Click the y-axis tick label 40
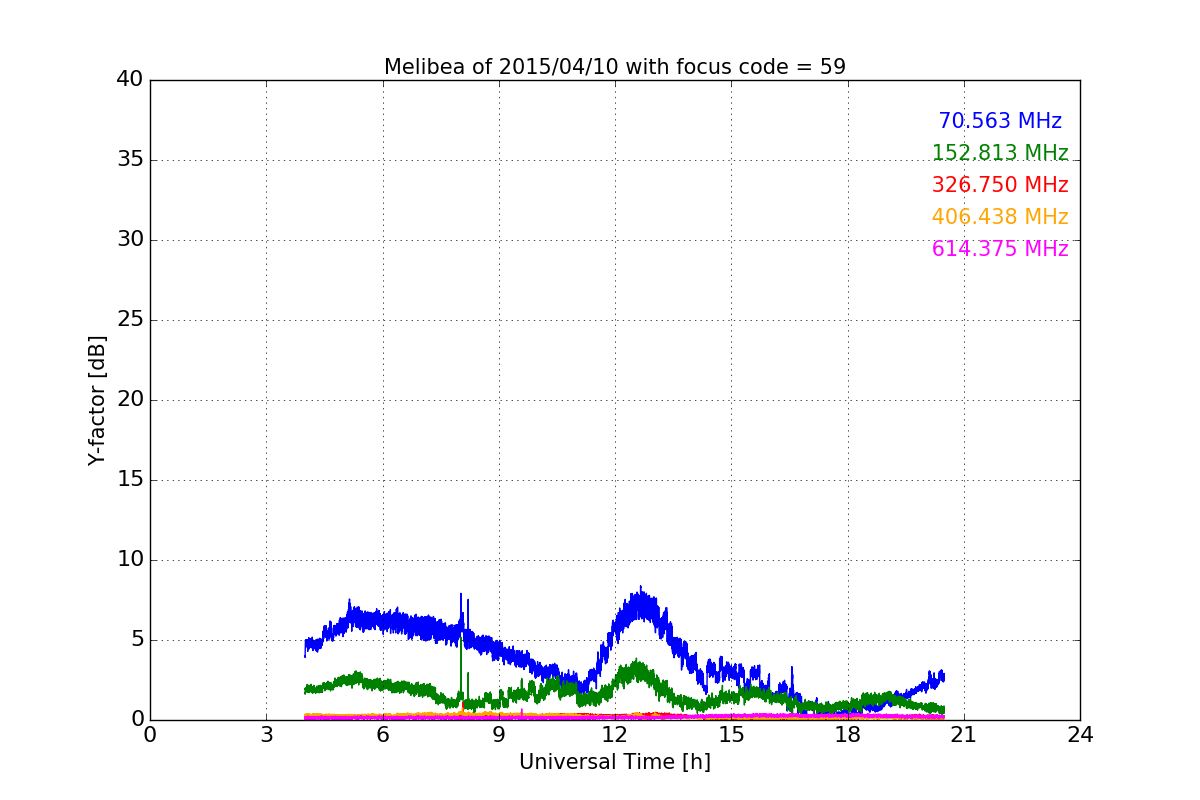Viewport: 1200px width, 800px height. coord(130,80)
